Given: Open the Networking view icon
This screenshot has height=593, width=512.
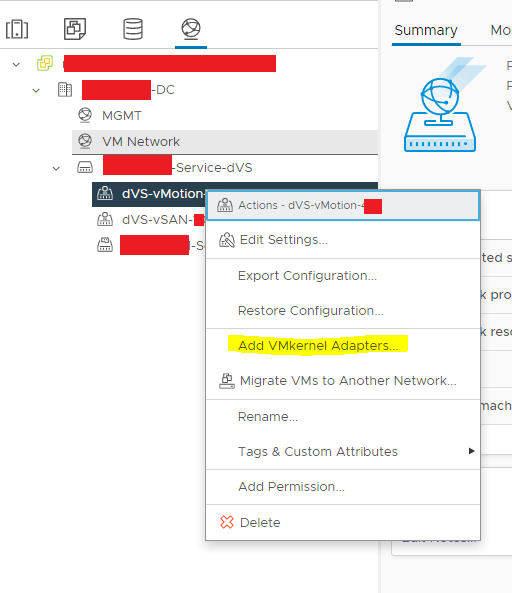Looking at the screenshot, I should pos(191,28).
